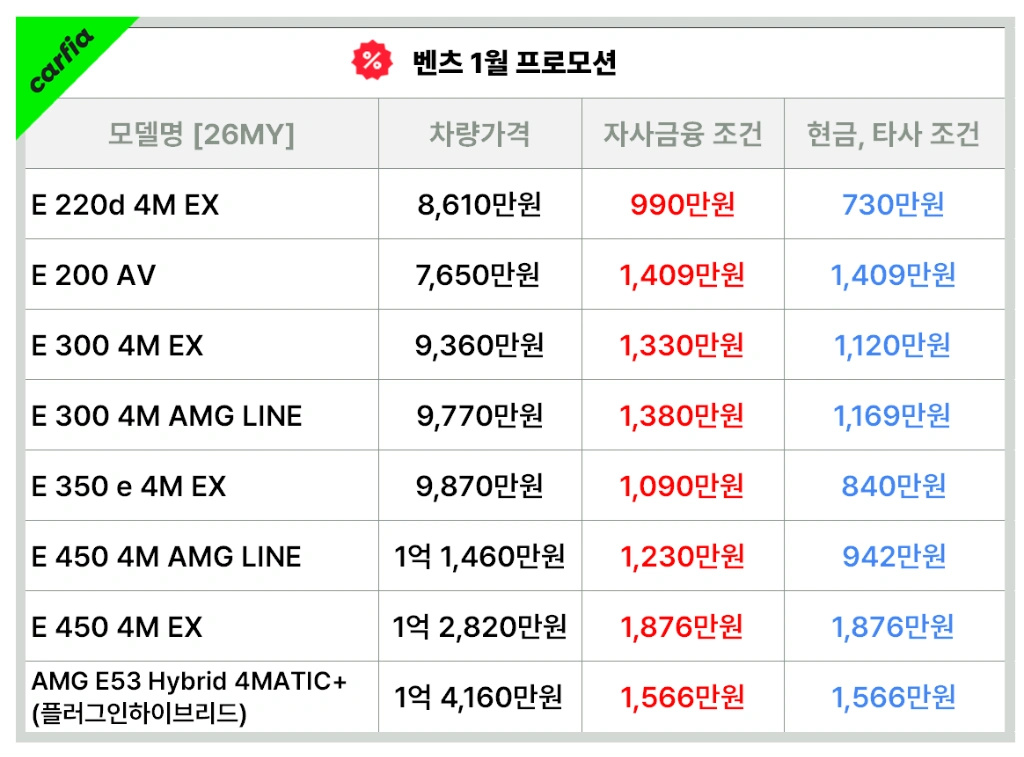Click the red 1,230만원 value

tap(682, 557)
